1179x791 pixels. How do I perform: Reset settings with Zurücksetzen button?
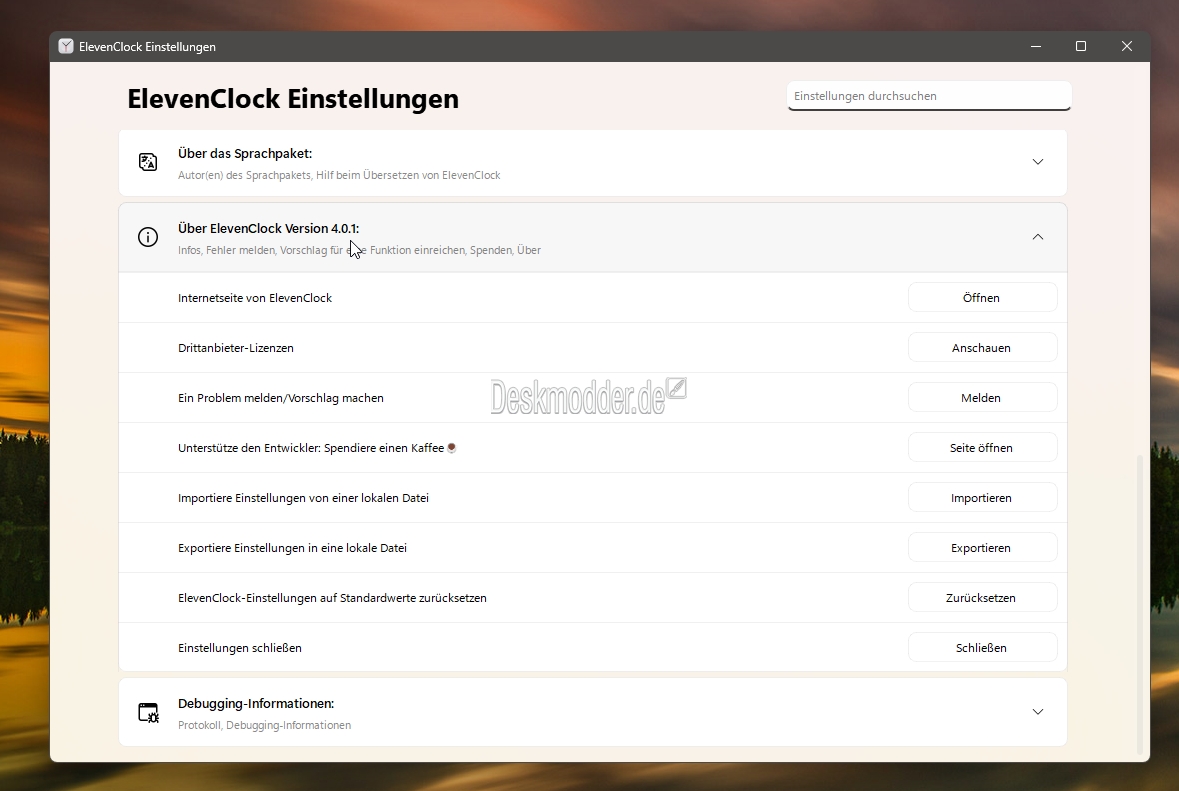coord(982,598)
